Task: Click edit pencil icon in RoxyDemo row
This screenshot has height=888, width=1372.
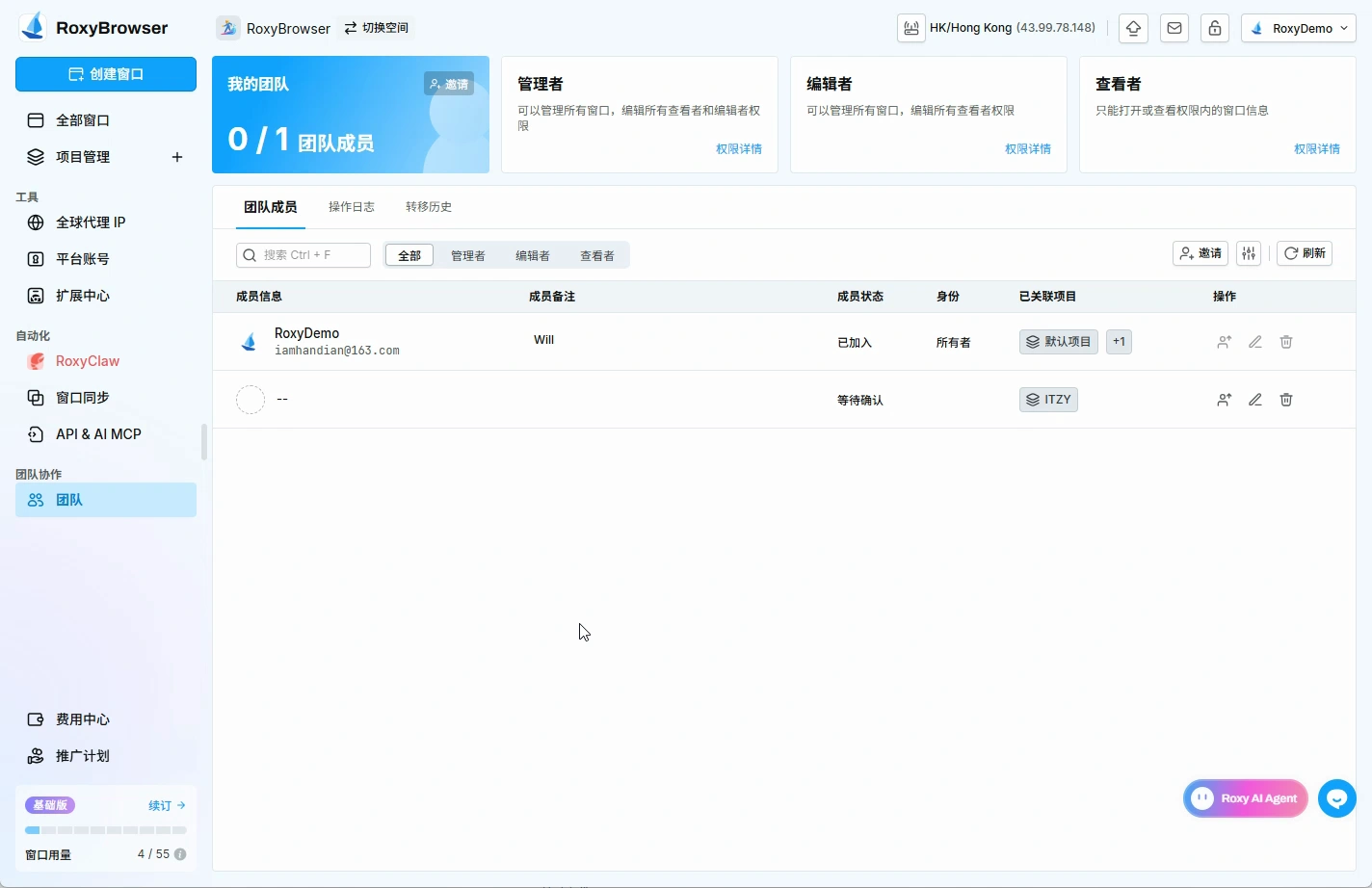Action: pos(1255,342)
